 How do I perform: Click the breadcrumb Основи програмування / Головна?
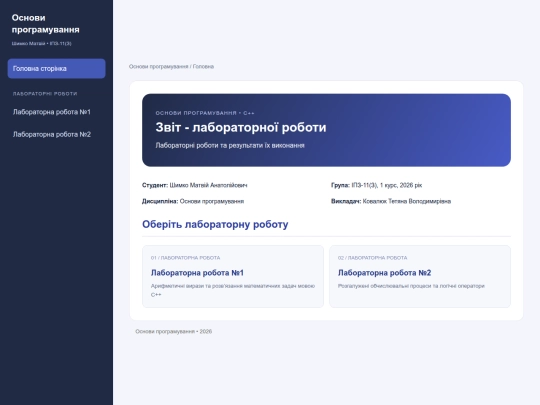point(171,66)
